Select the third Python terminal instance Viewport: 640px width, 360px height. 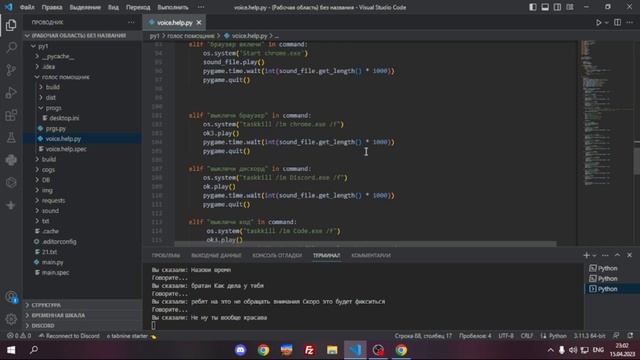tap(612, 289)
